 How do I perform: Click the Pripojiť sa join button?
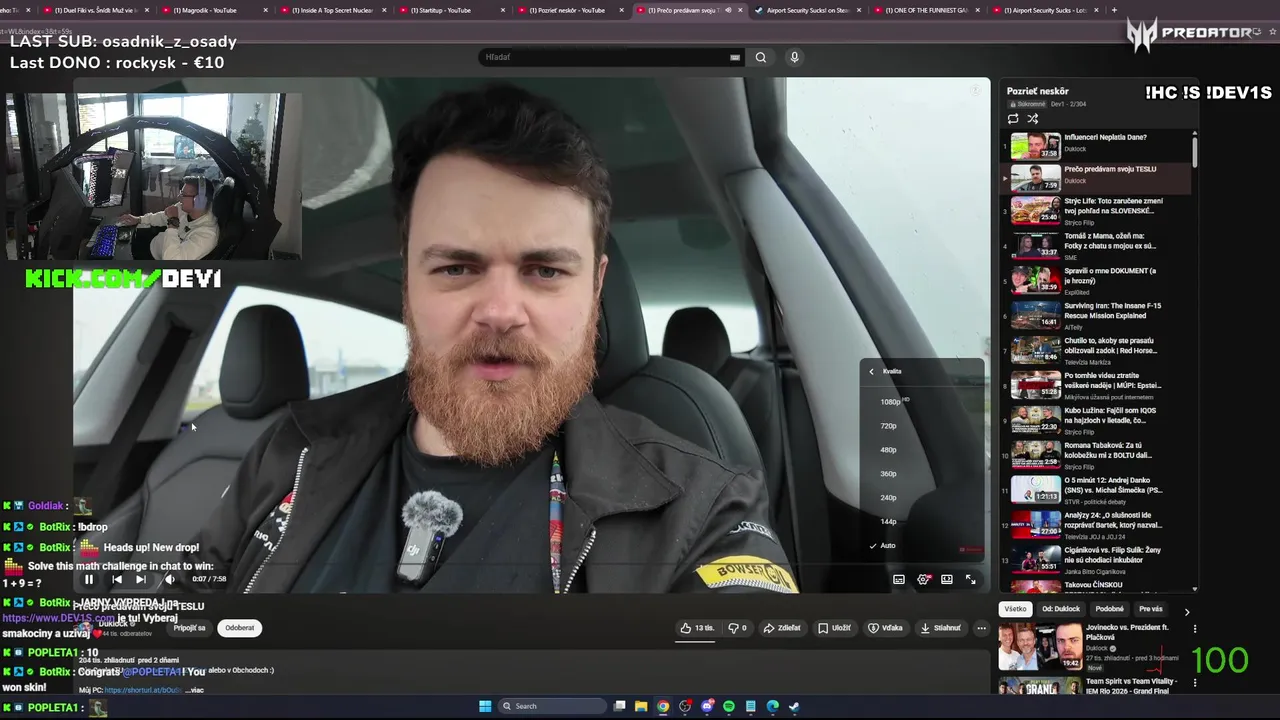[x=189, y=628]
